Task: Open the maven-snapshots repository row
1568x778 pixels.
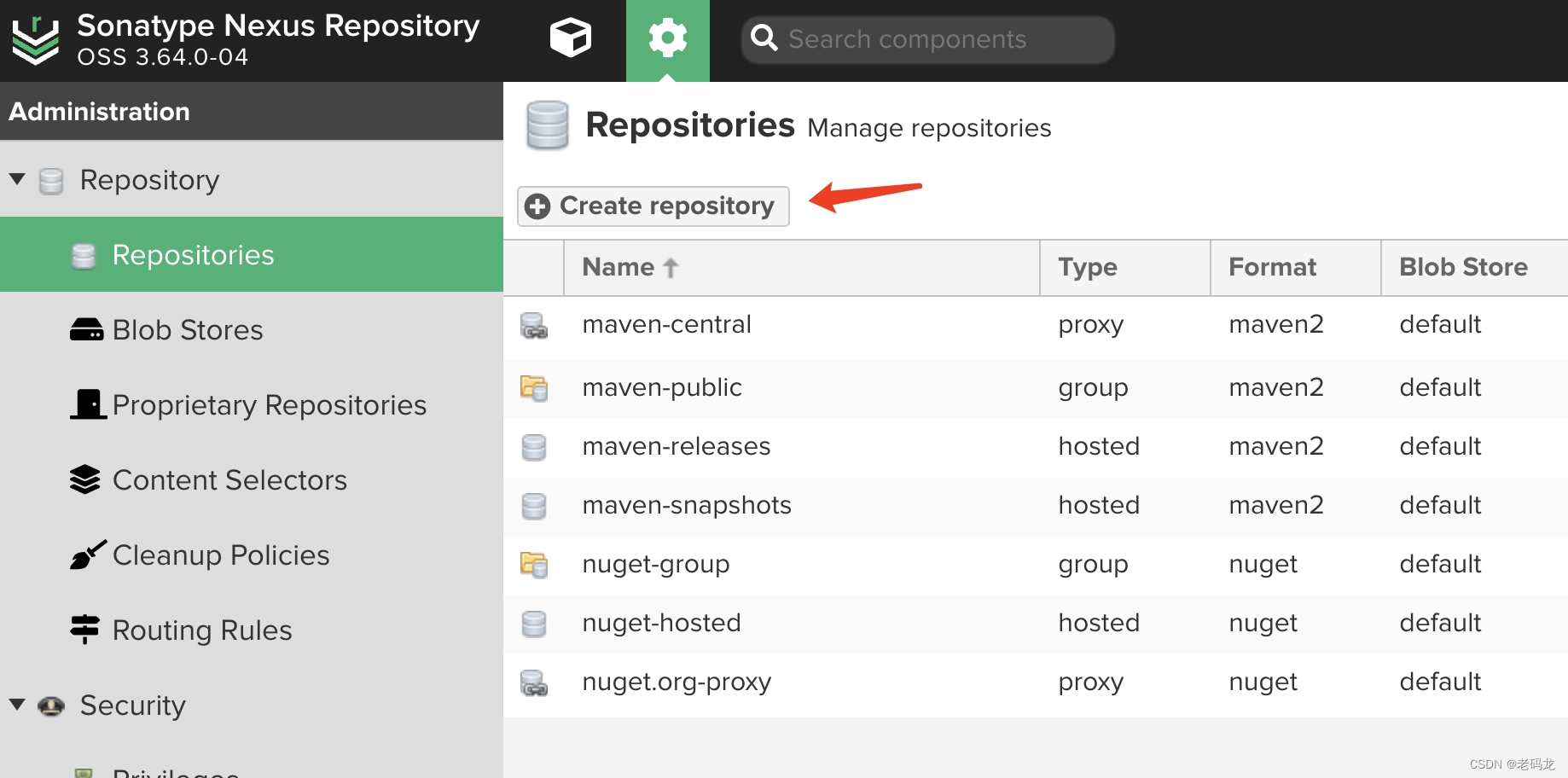Action: (x=1036, y=506)
